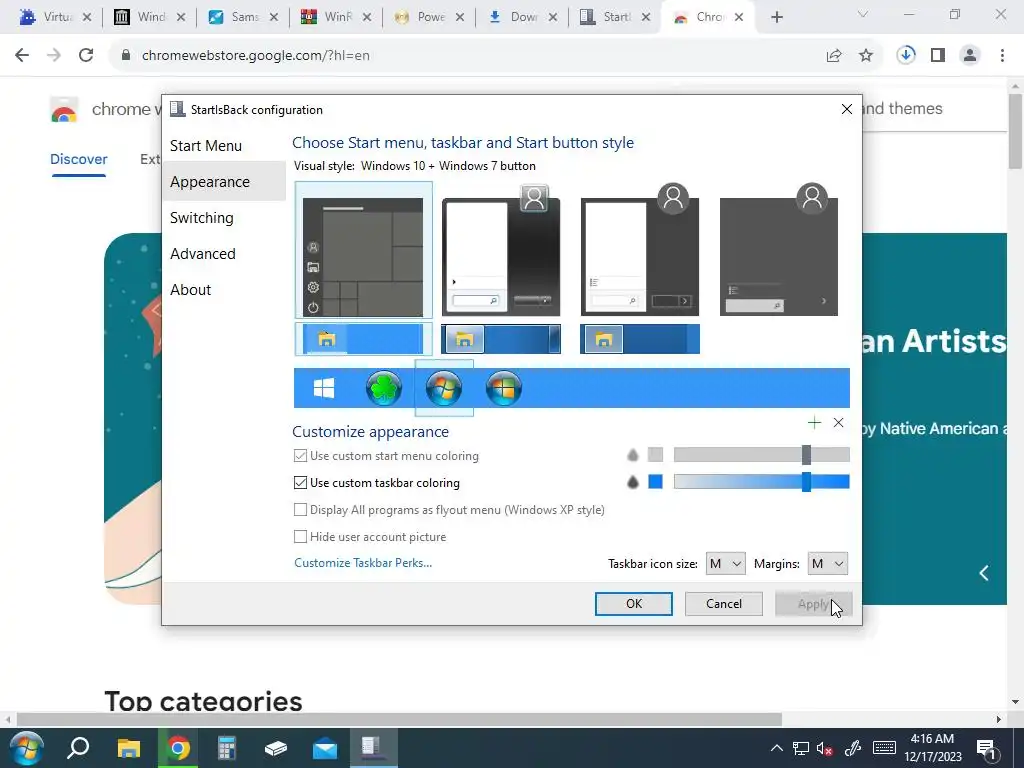Image resolution: width=1024 pixels, height=768 pixels.
Task: Open a new Chrome tab
Action: click(776, 17)
